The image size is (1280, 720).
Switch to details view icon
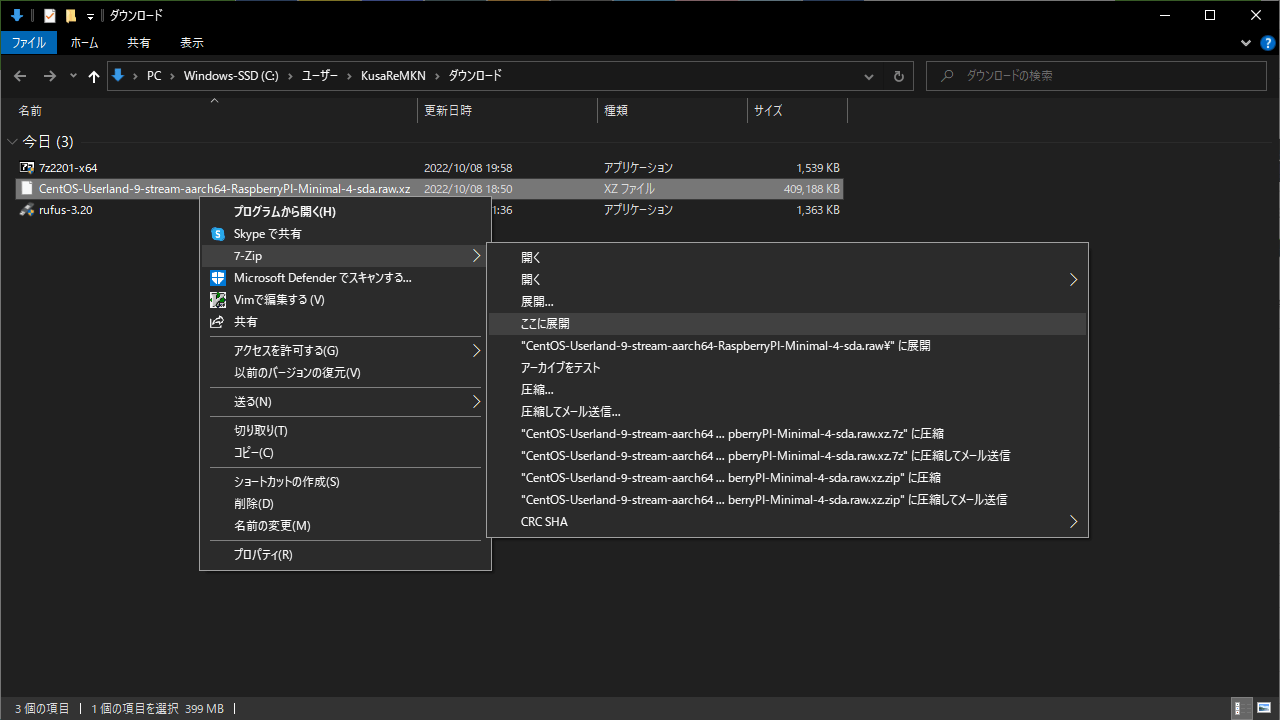click(x=1241, y=708)
